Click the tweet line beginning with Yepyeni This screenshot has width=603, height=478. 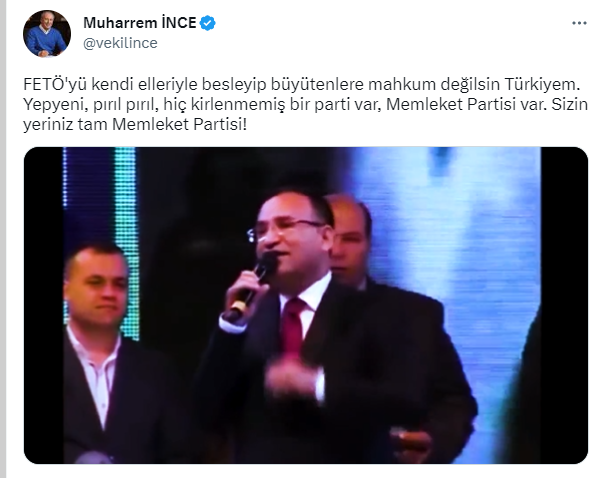[x=306, y=104]
